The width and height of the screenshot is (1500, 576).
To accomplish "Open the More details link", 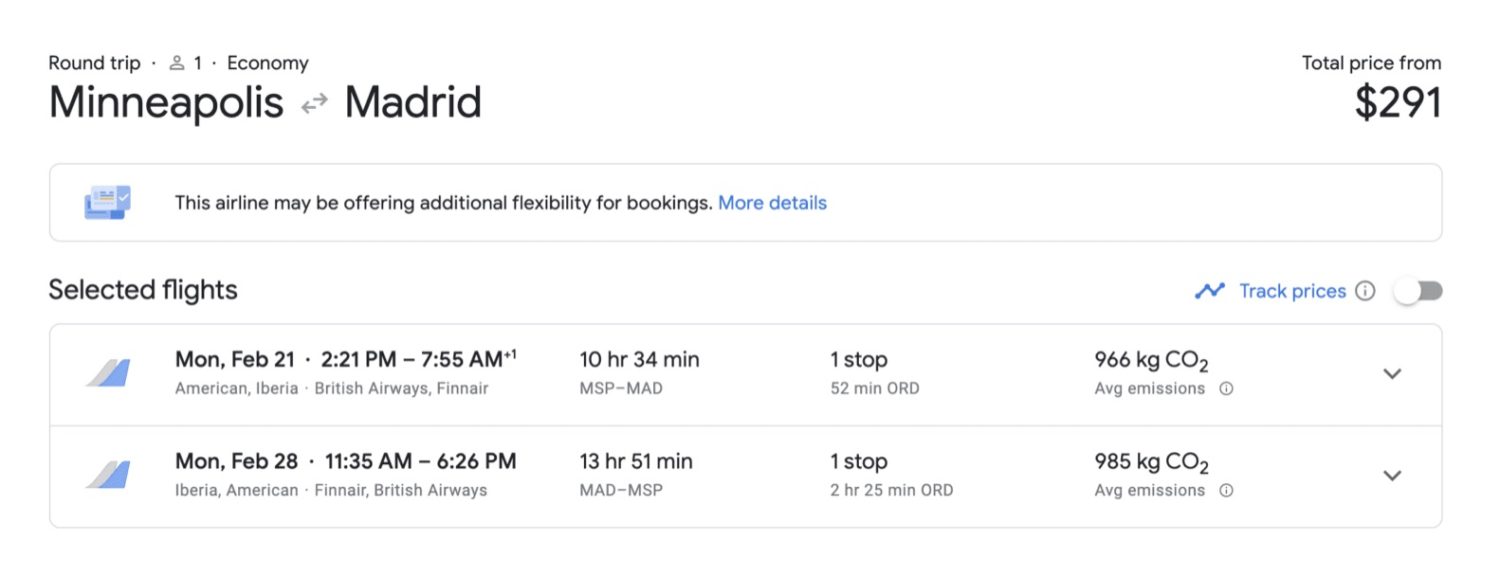I will click(x=772, y=202).
